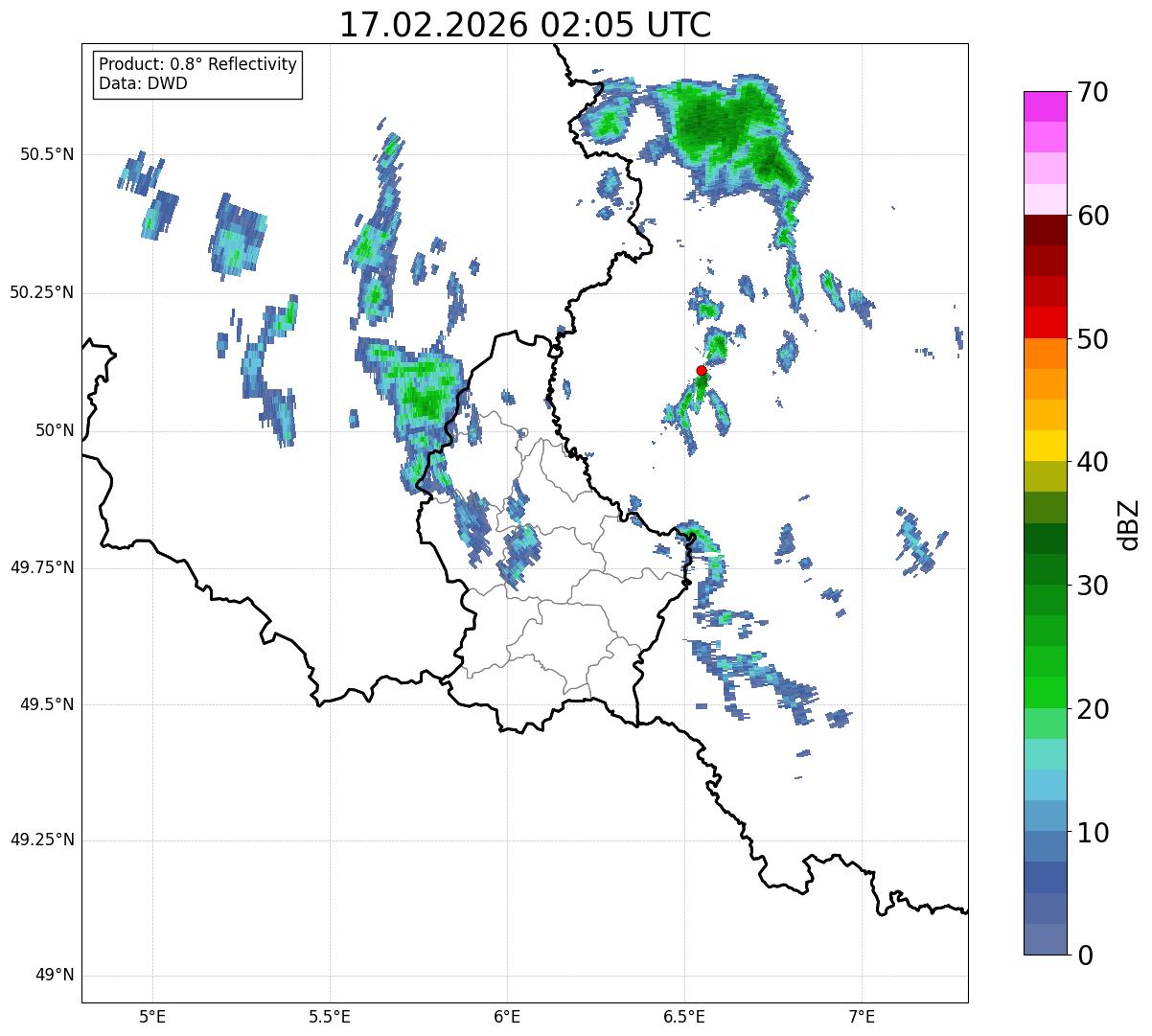Click the 'dBZ' colorbar axis label
Screen dimensions: 1152x1036
tap(1129, 523)
